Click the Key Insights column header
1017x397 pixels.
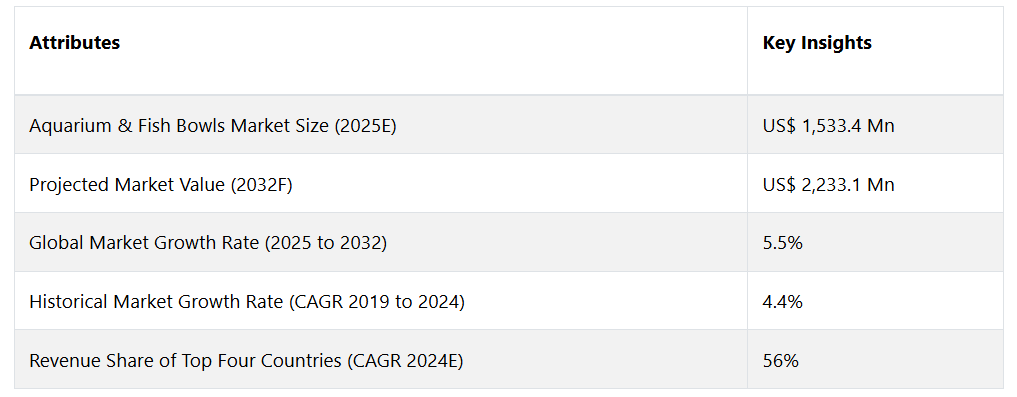pos(817,43)
